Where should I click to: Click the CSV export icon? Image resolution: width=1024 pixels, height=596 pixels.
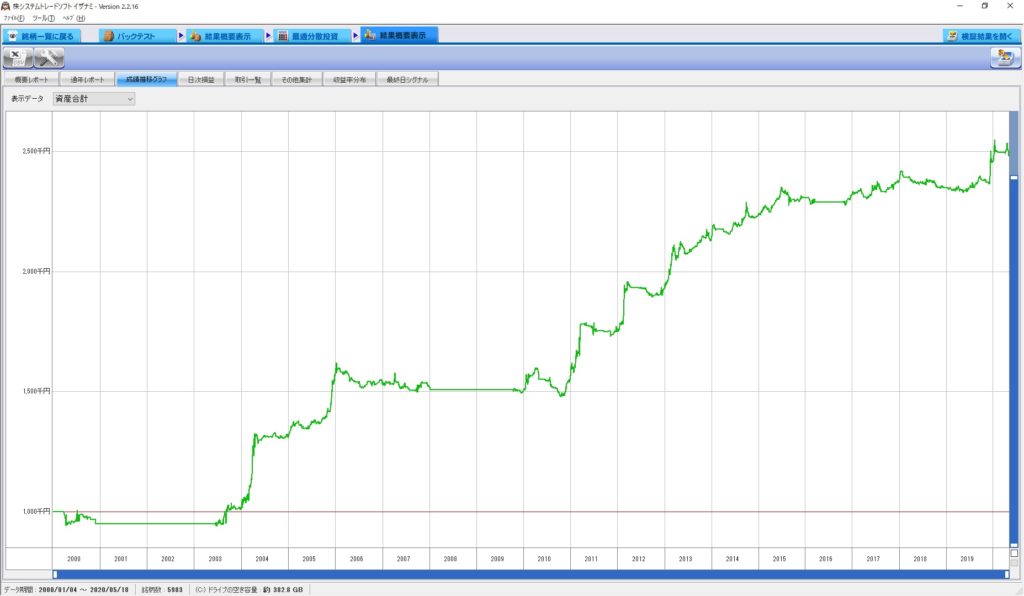[18, 58]
